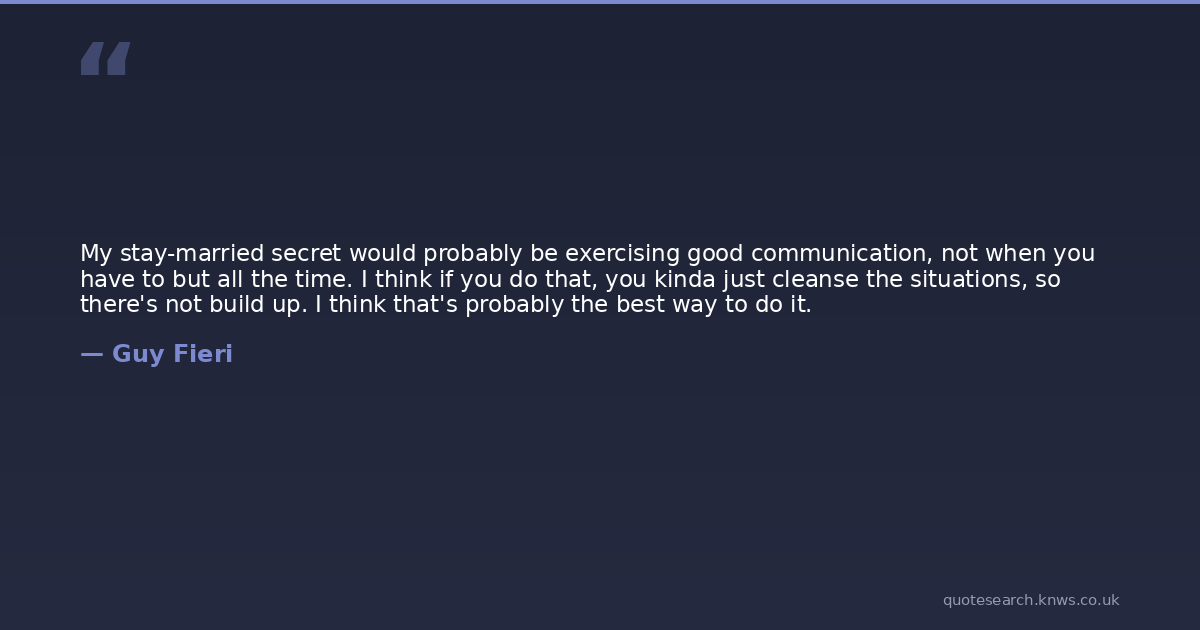Click the author name Guy Fieri
The height and width of the screenshot is (630, 1200).
click(x=172, y=354)
